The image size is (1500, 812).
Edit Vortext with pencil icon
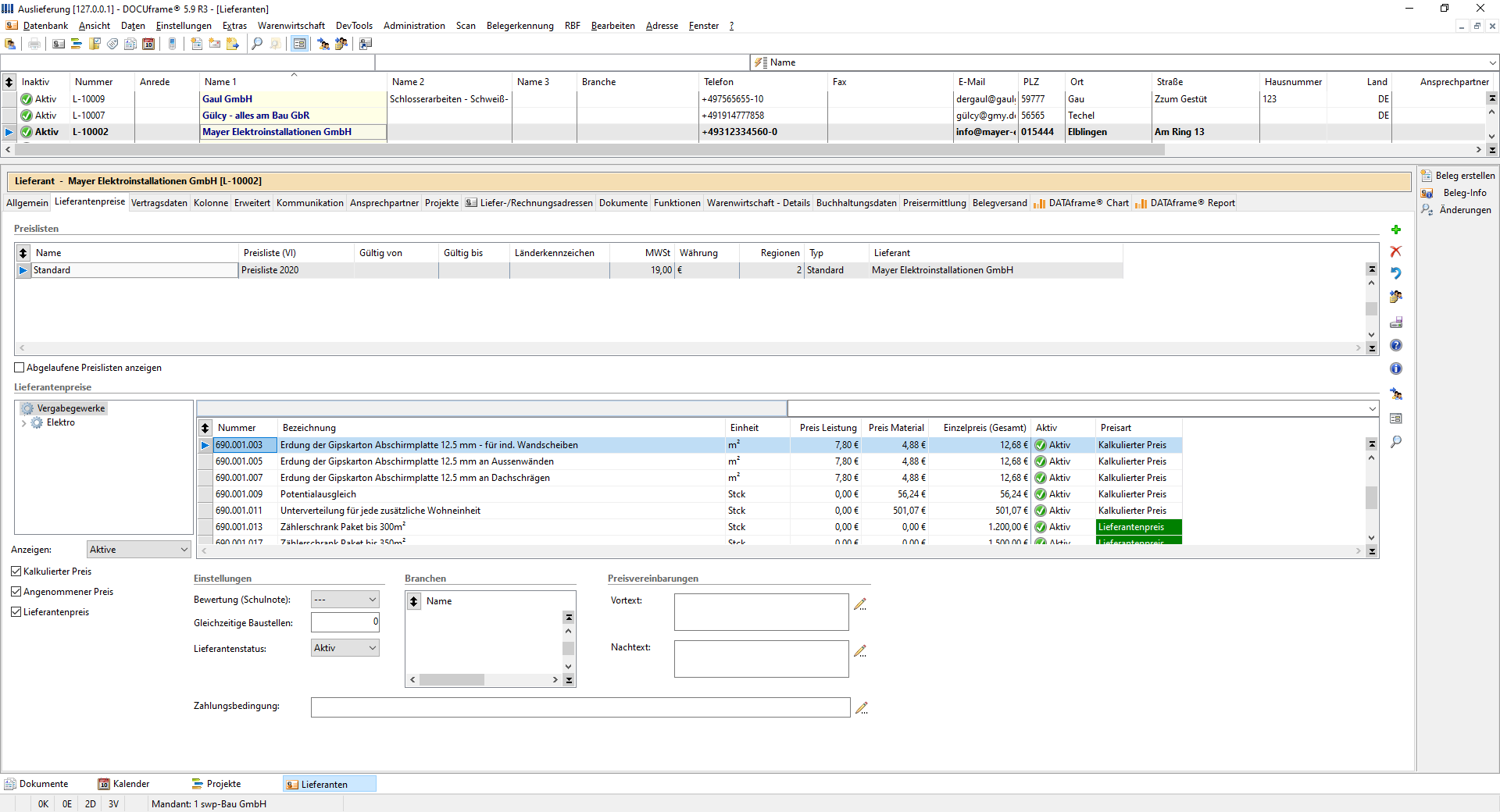(860, 604)
